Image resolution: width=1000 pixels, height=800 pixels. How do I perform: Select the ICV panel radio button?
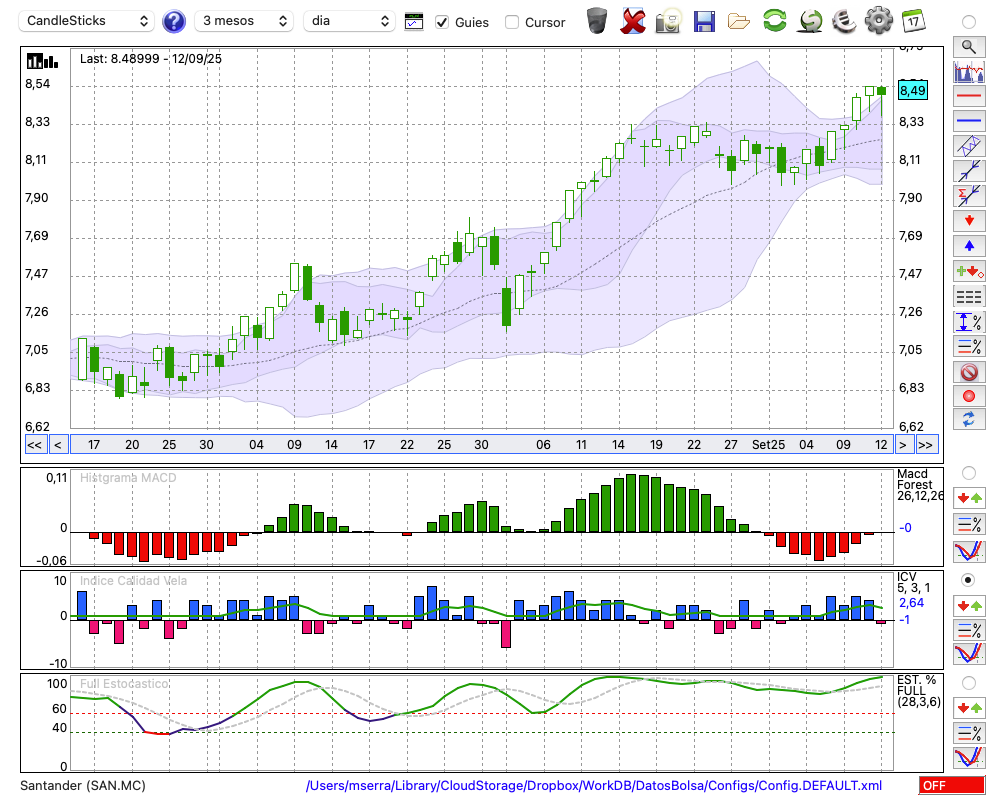click(x=969, y=580)
